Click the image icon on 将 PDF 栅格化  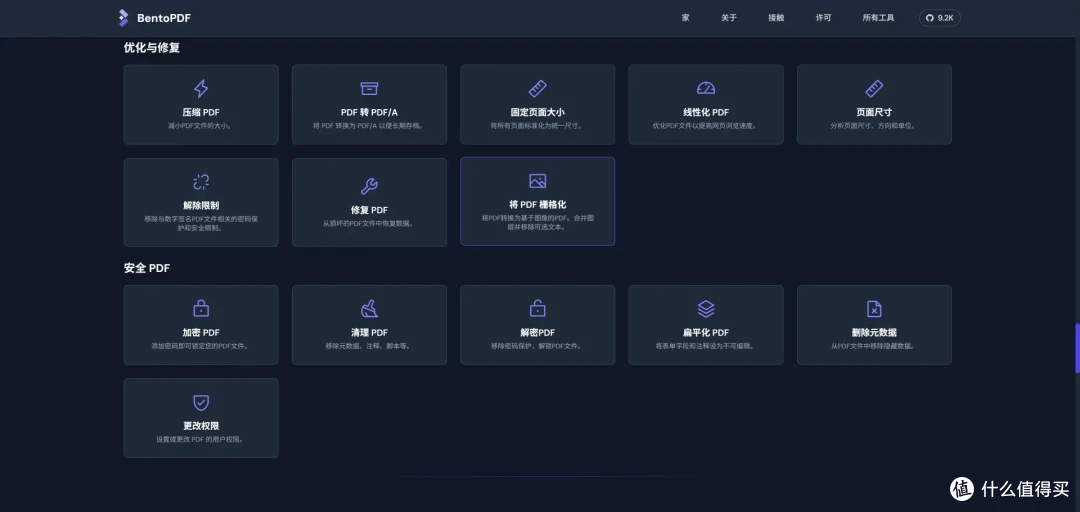(x=537, y=181)
